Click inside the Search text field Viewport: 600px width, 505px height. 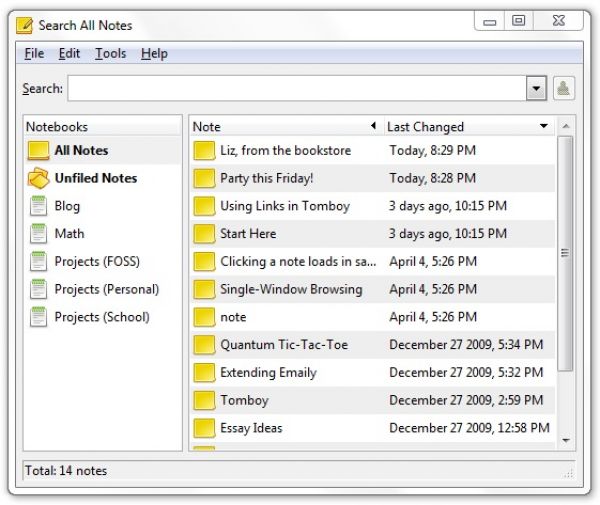tap(296, 88)
